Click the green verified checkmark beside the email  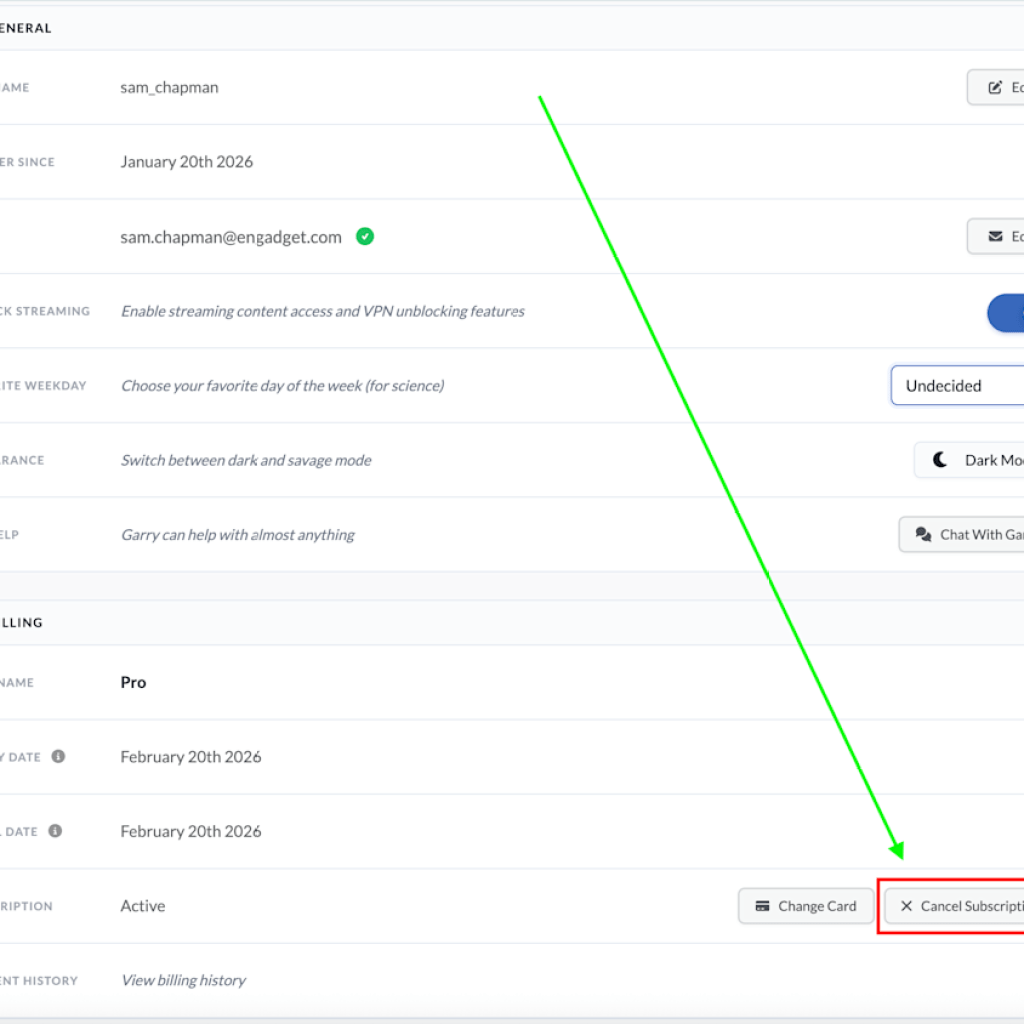point(364,236)
